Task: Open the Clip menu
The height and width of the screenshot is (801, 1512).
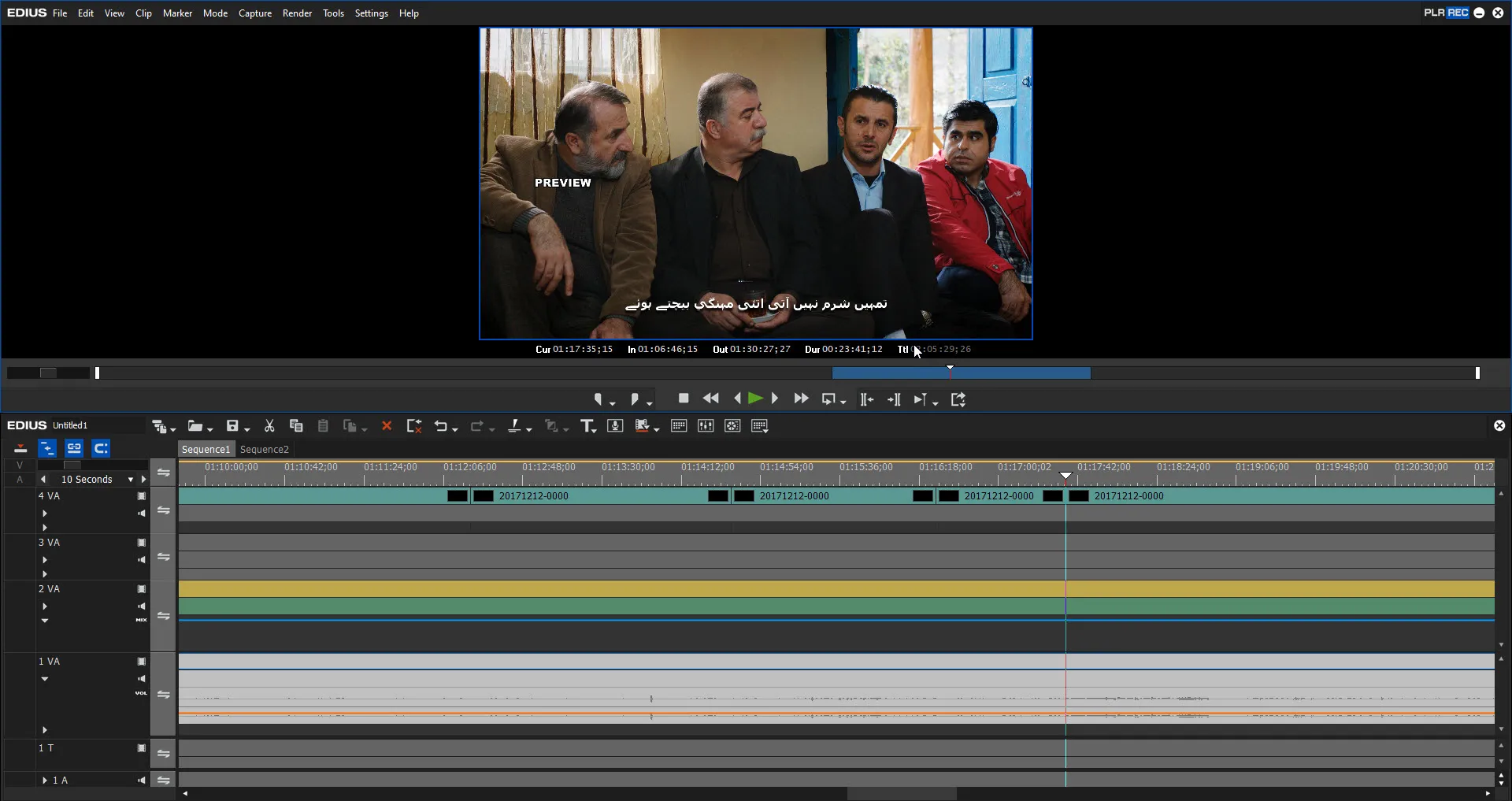Action: coord(143,13)
